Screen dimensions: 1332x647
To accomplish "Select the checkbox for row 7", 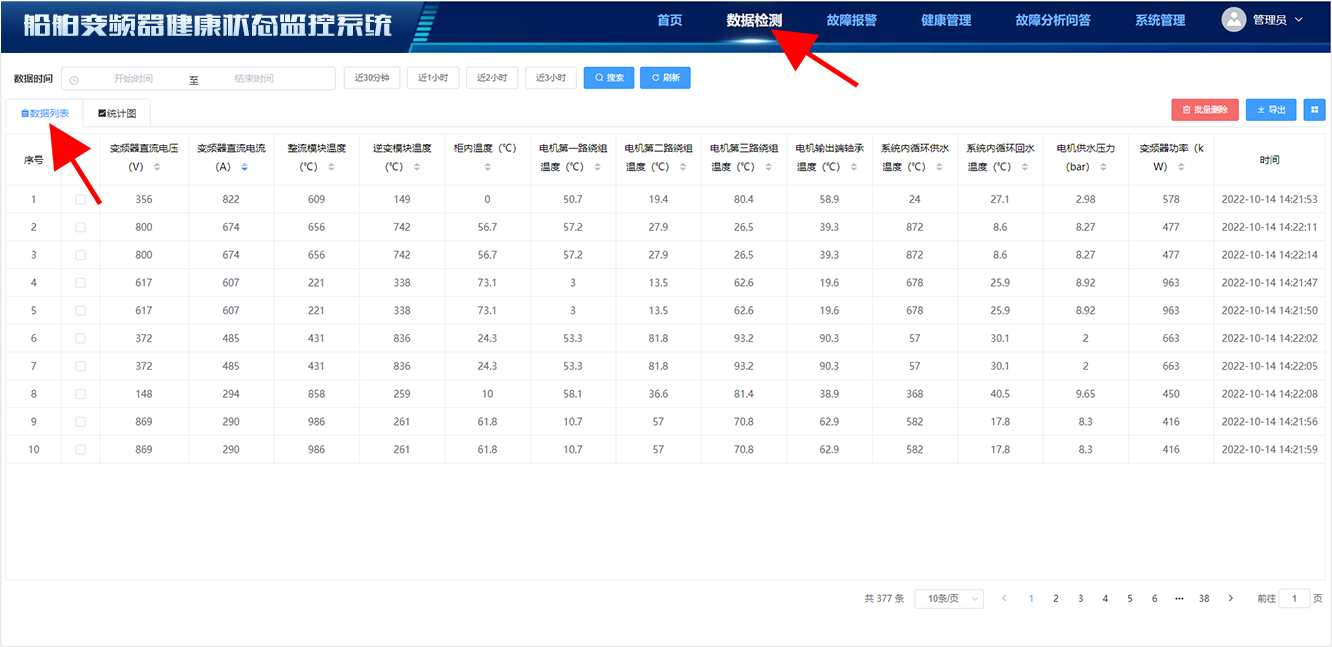I will point(80,366).
